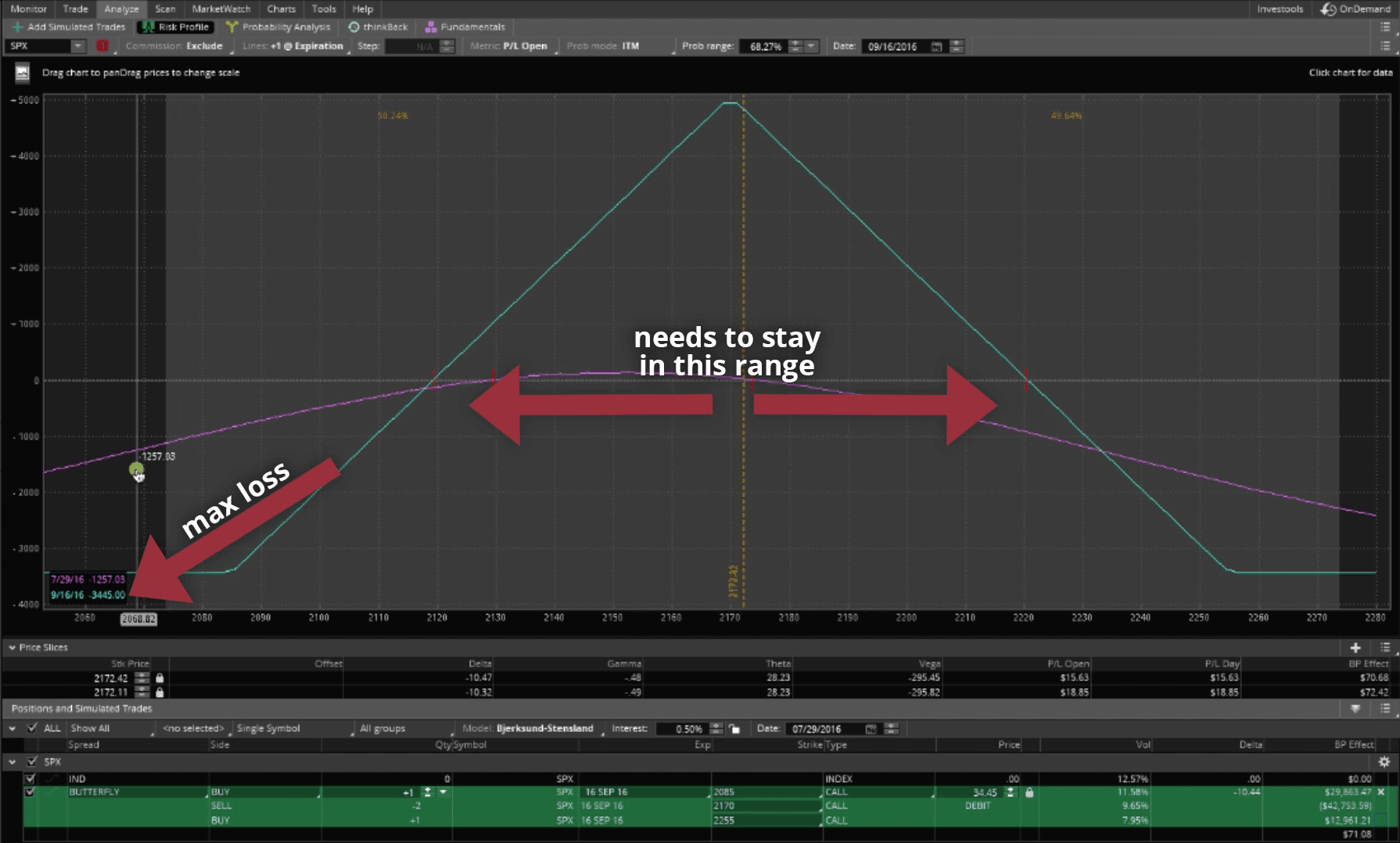Open the Scan menu tab
Screen dimensions: 1400x843
click(165, 9)
